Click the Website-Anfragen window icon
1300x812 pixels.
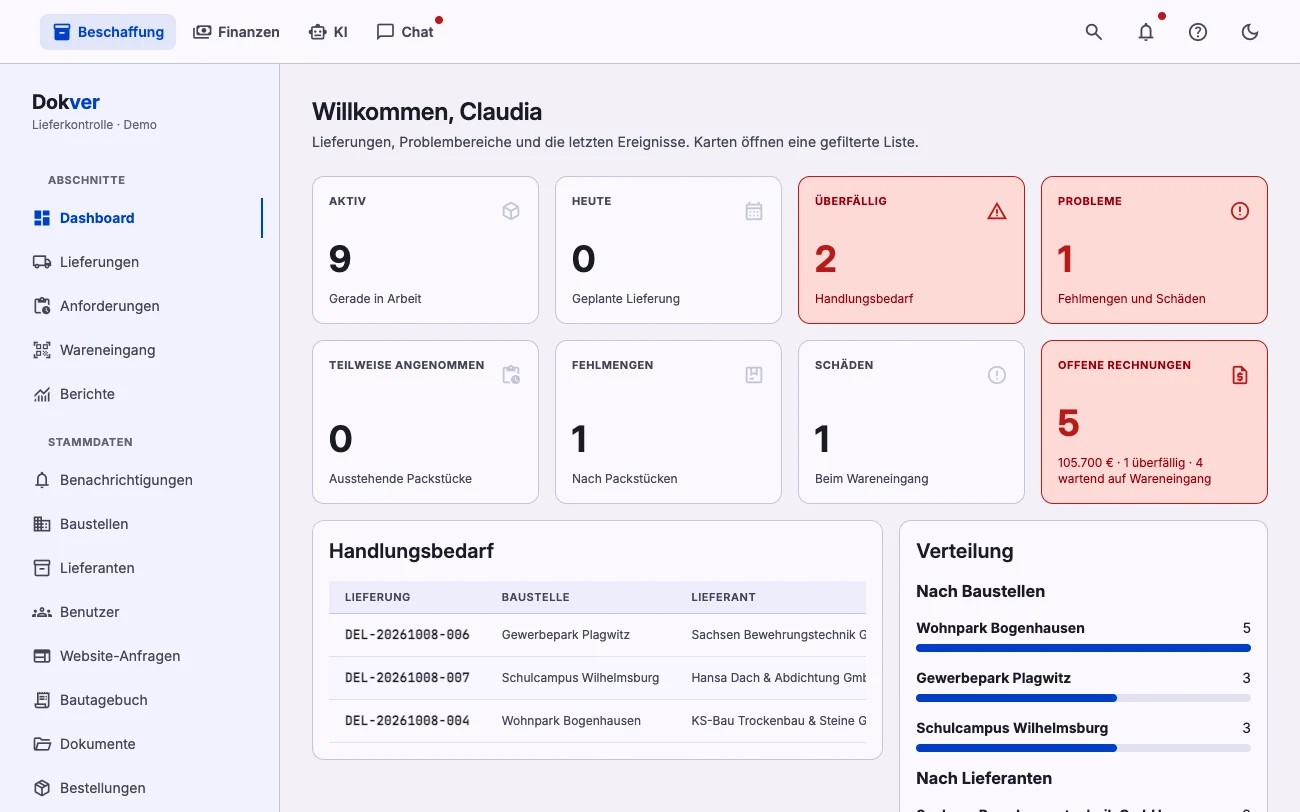42,656
